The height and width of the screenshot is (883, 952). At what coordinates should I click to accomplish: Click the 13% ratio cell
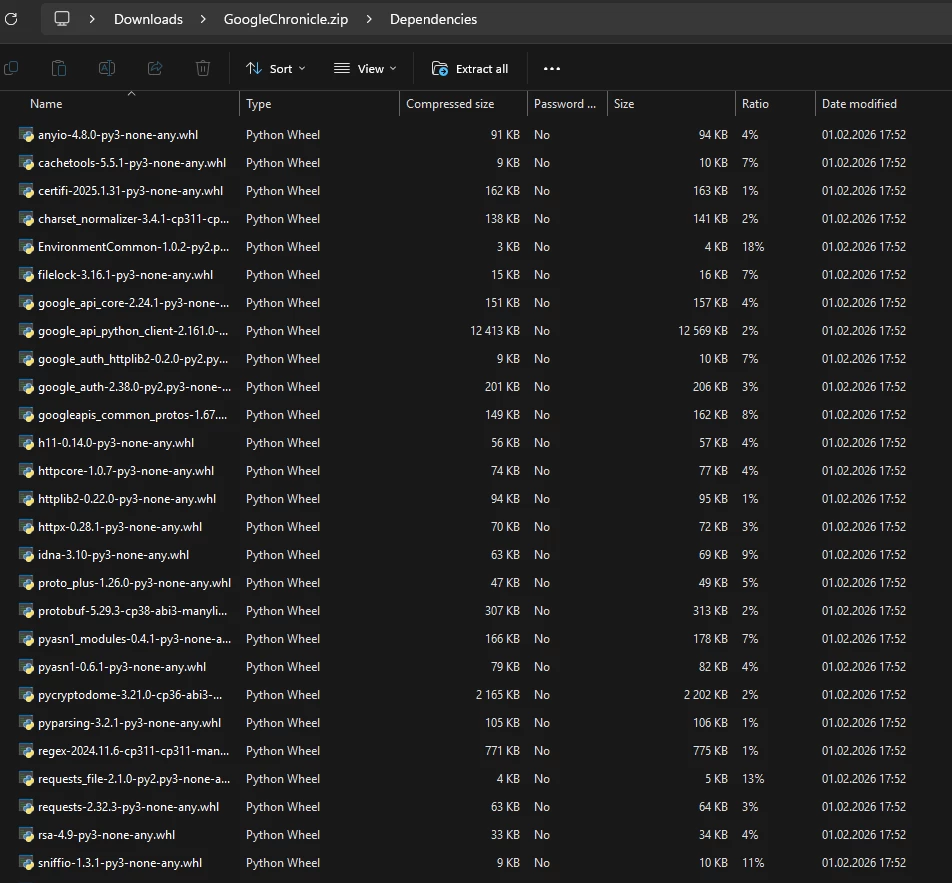click(x=753, y=779)
